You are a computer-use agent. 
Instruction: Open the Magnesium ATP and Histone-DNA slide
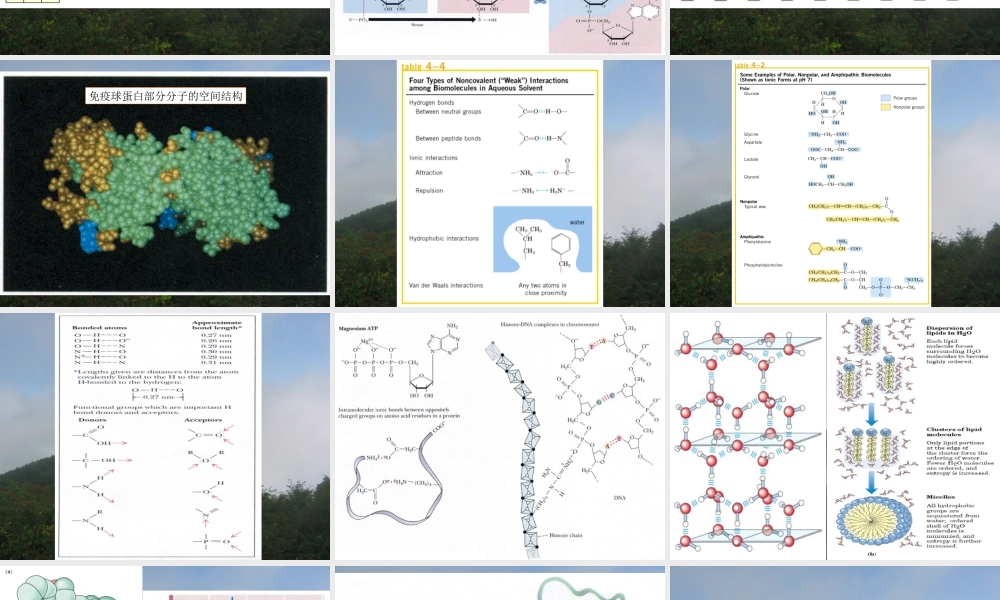pyautogui.click(x=500, y=436)
